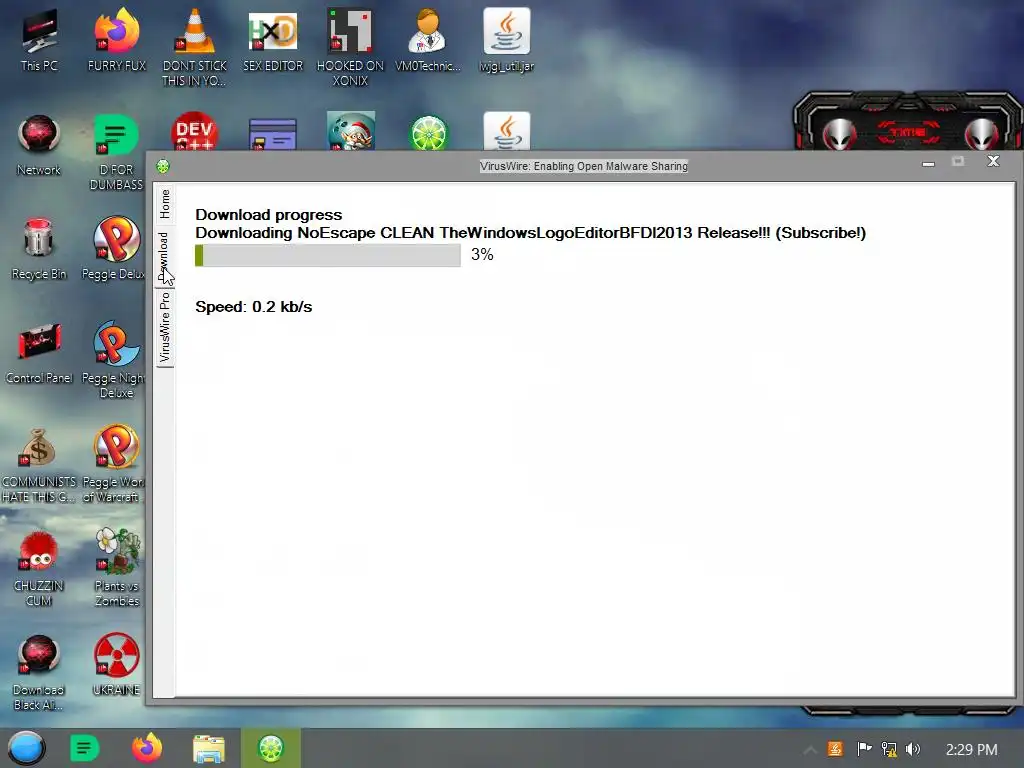Open the Recycle Bin
This screenshot has width=1024, height=768.
pyautogui.click(x=39, y=248)
